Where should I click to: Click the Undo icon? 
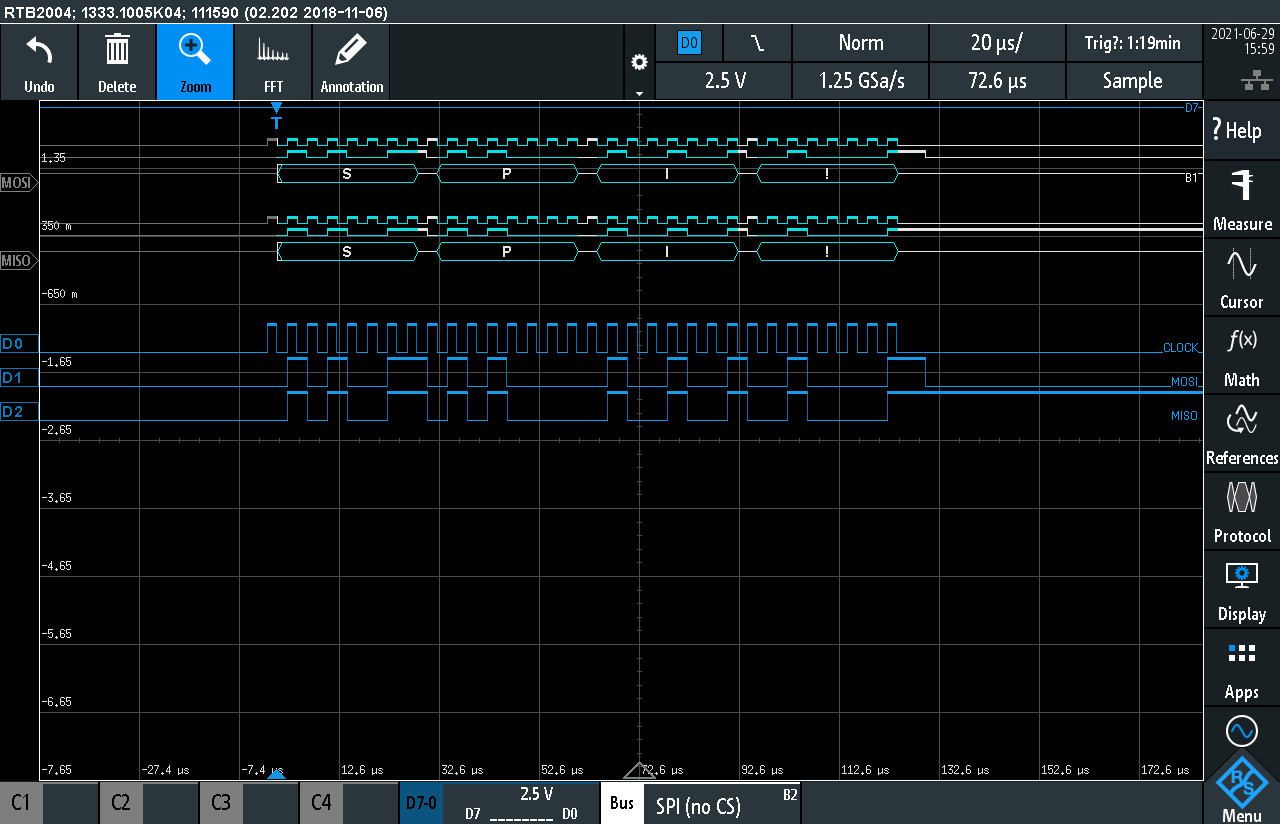[39, 62]
